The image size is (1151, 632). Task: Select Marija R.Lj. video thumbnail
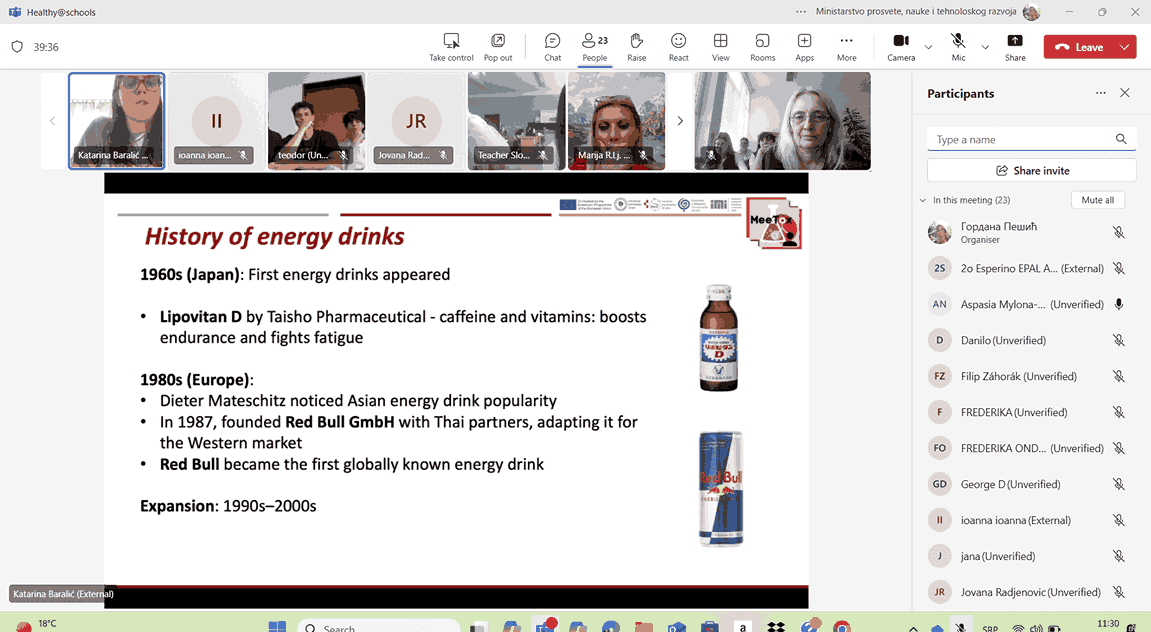(617, 121)
